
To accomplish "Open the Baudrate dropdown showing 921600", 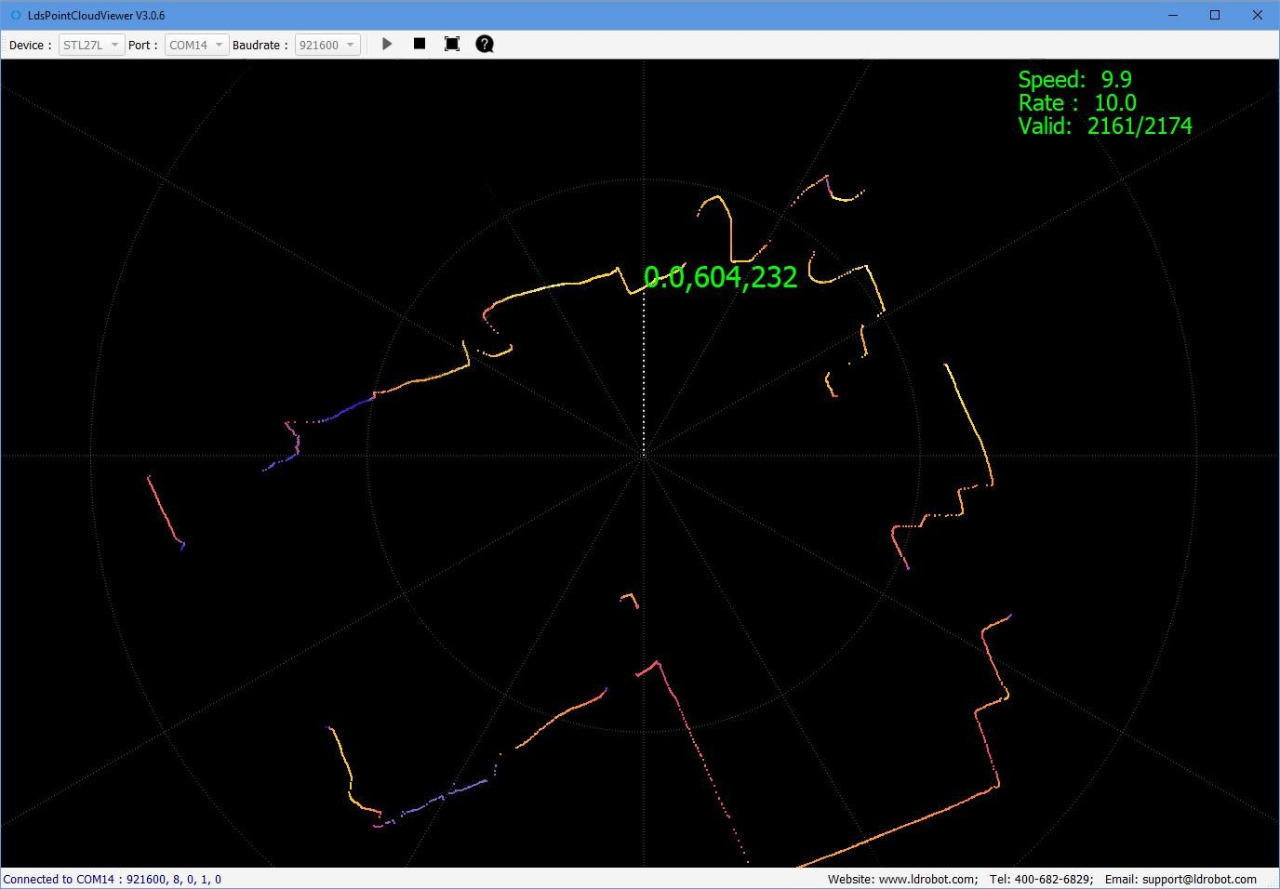I will [x=327, y=45].
